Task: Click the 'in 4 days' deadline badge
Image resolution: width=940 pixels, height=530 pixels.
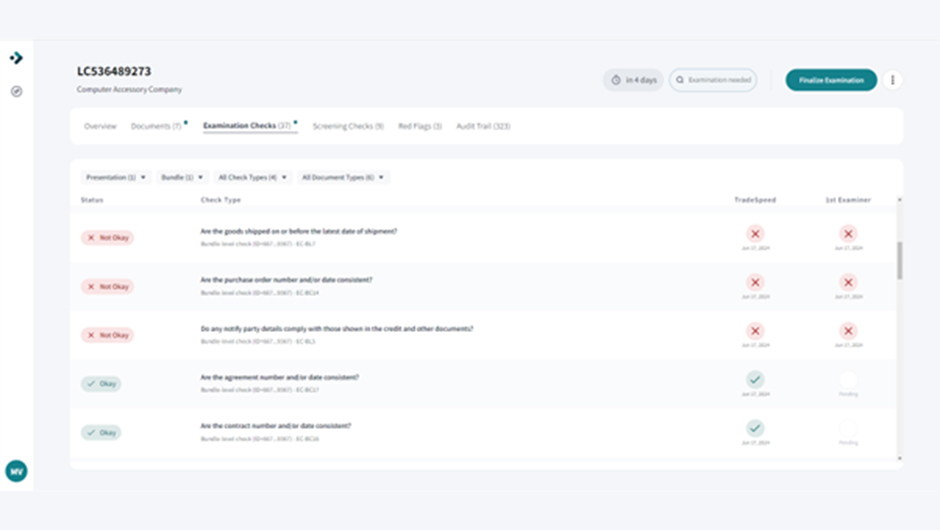Action: [x=633, y=80]
